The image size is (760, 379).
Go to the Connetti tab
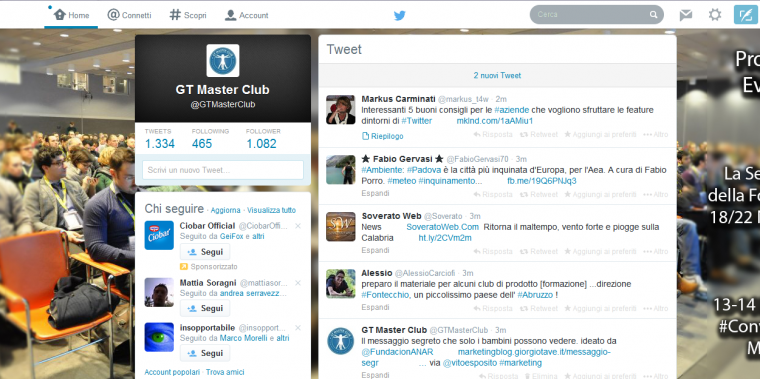[129, 15]
